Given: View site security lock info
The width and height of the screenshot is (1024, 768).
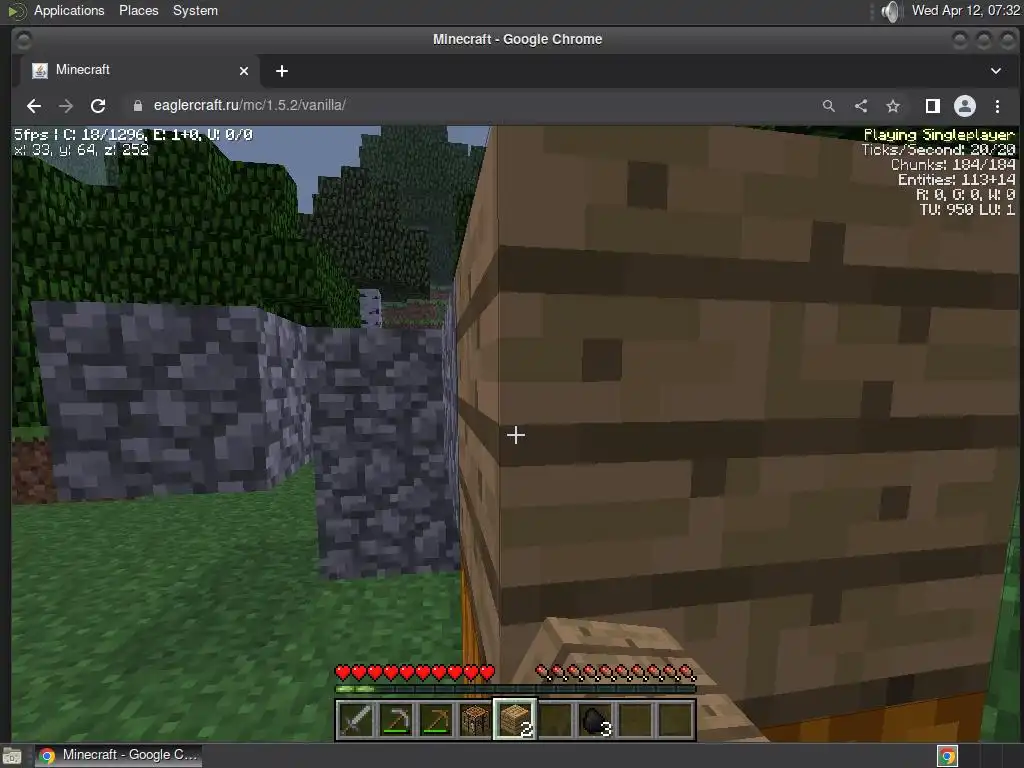Looking at the screenshot, I should 138,106.
